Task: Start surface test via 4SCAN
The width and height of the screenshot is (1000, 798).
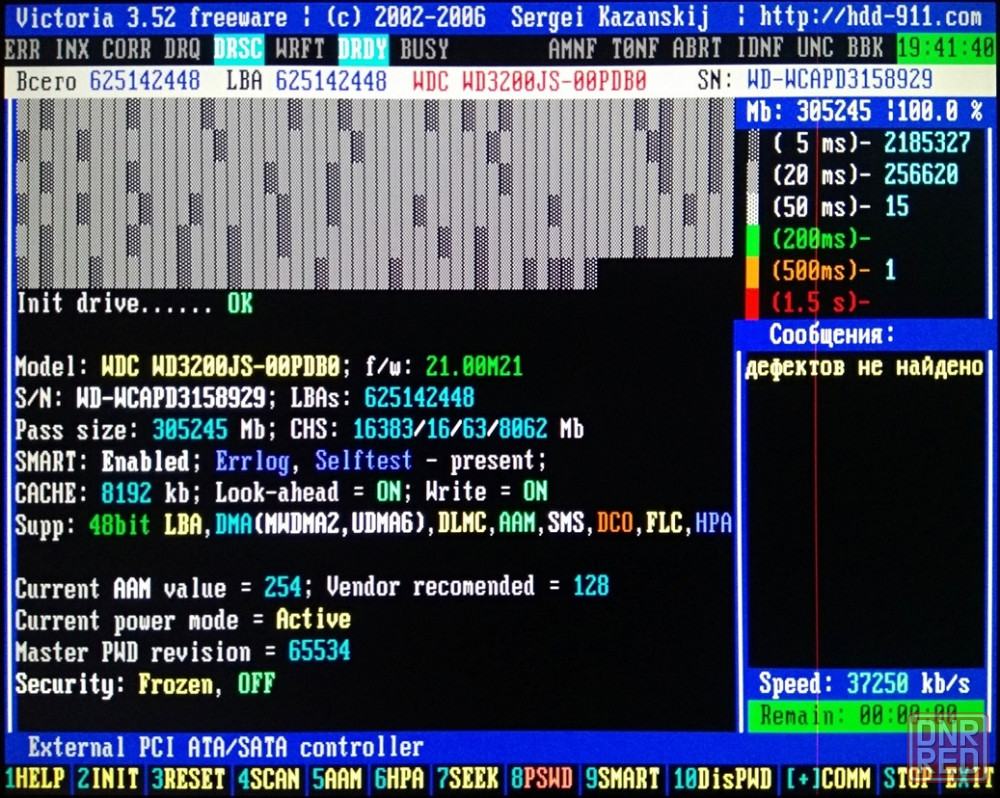Action: tap(268, 778)
